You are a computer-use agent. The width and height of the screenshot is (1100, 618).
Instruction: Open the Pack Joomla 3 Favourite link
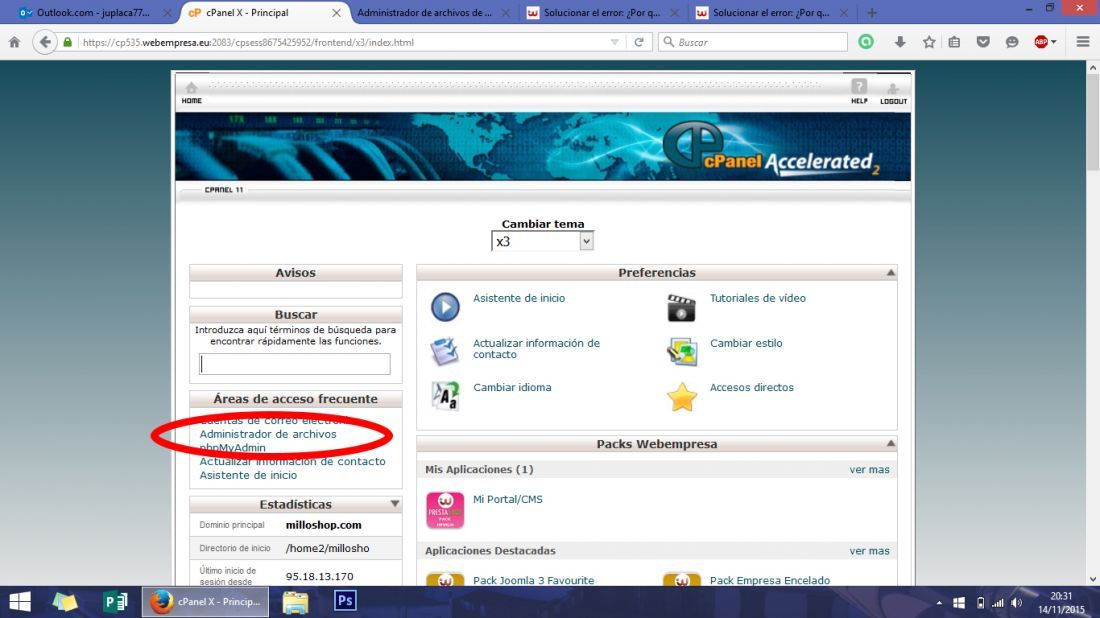tap(533, 580)
